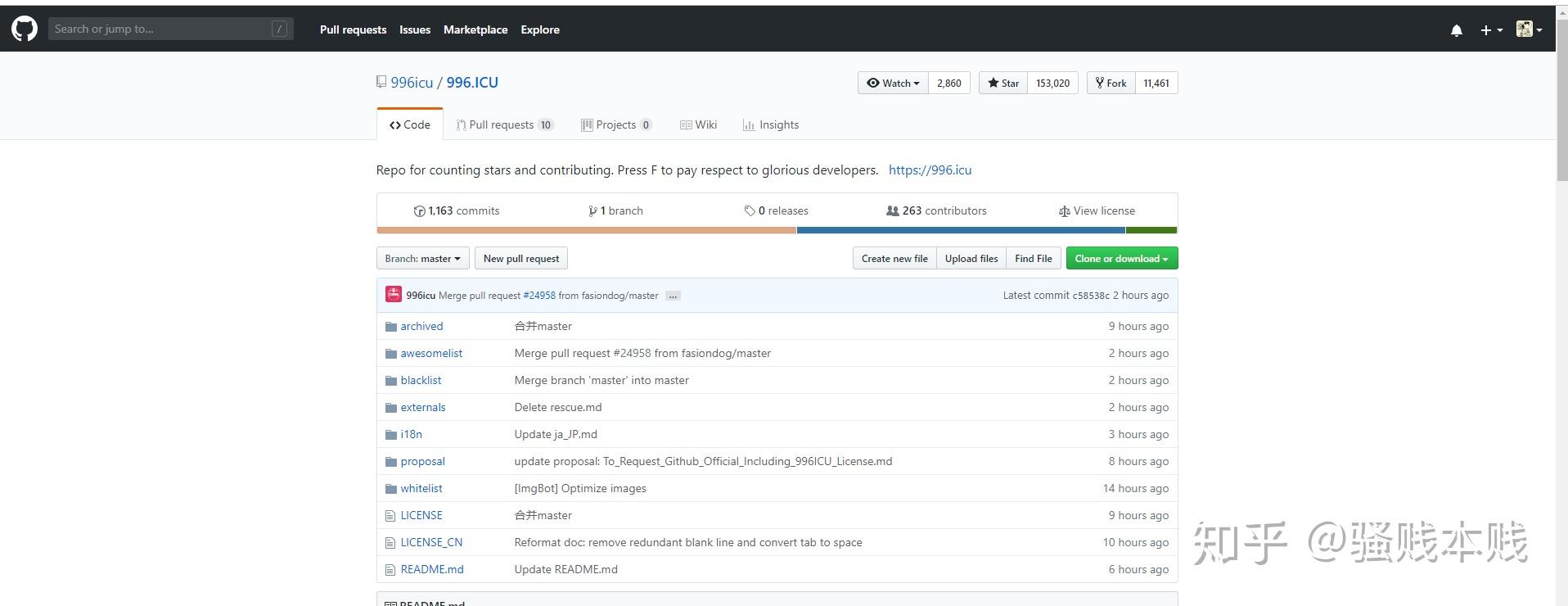Open the Insights tab
The width and height of the screenshot is (1568, 606).
[x=771, y=125]
